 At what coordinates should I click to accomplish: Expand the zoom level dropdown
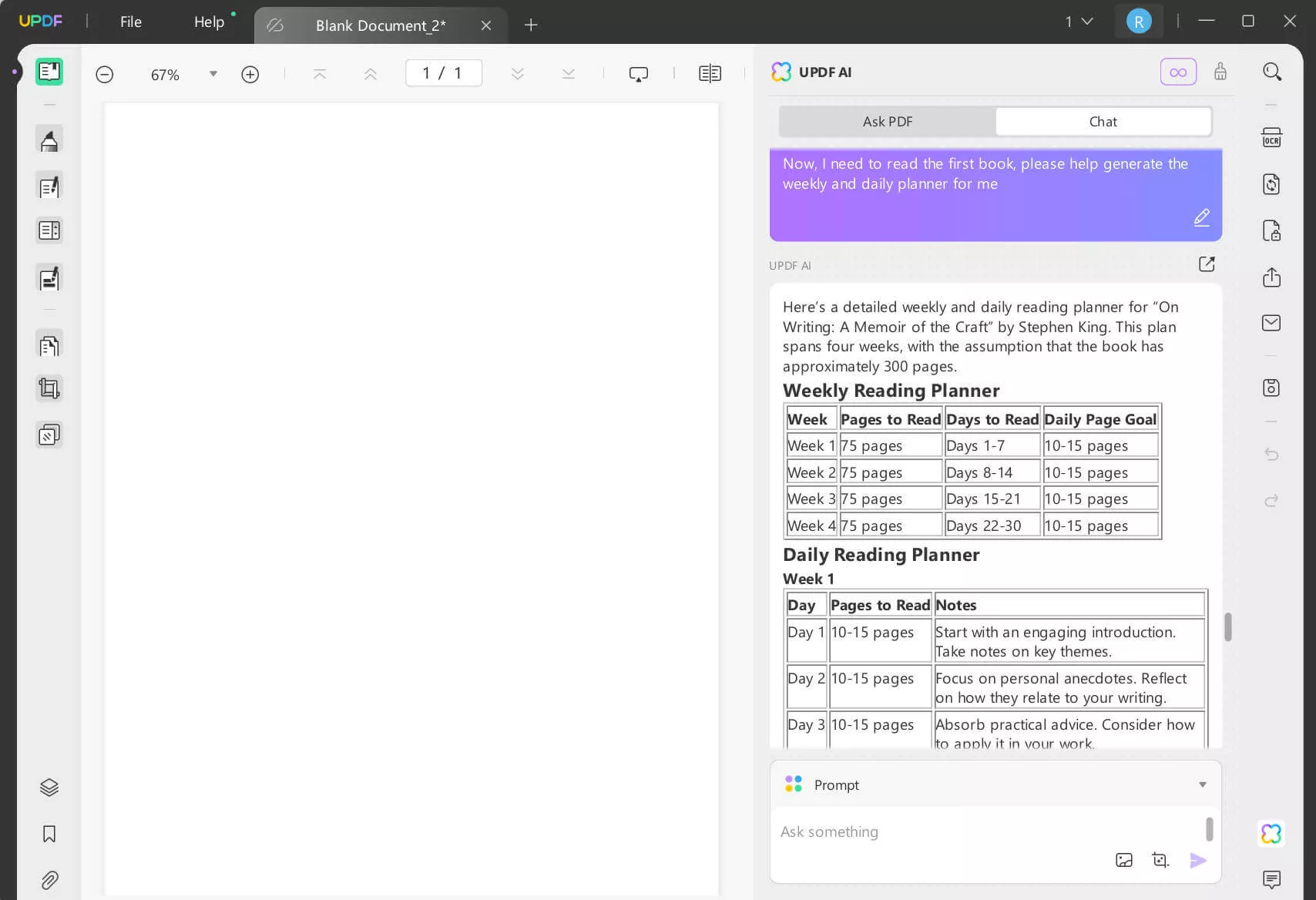pyautogui.click(x=213, y=74)
